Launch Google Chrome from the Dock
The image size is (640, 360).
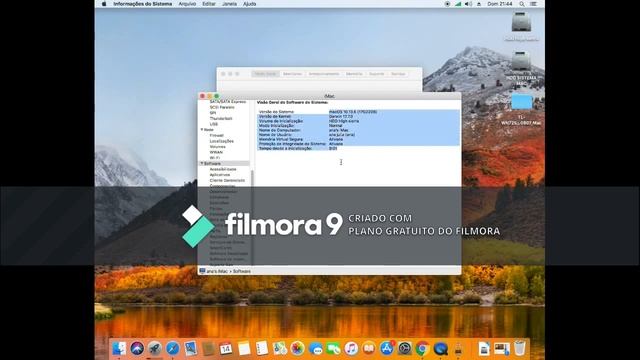422,348
